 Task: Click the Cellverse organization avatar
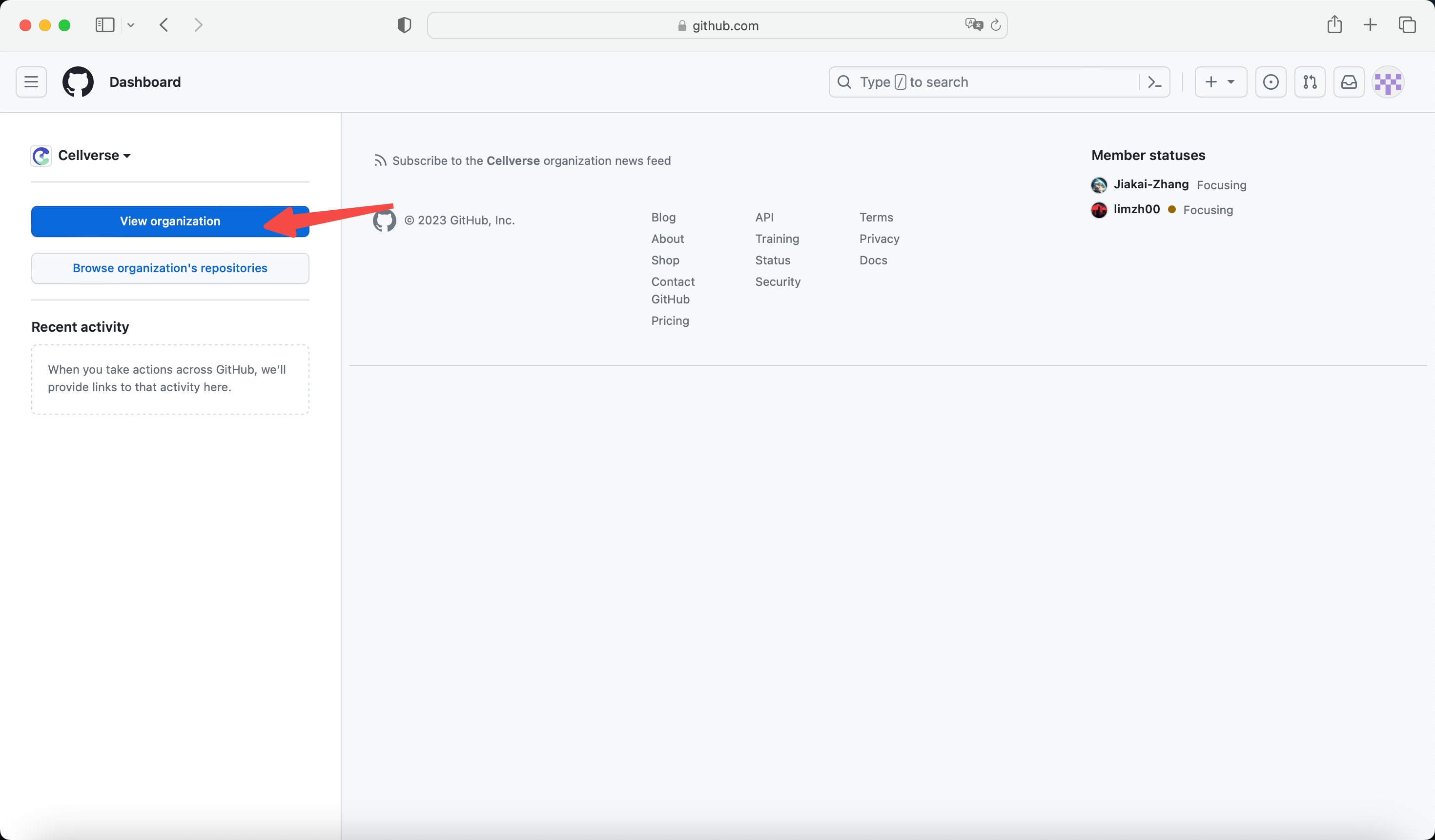[x=41, y=156]
